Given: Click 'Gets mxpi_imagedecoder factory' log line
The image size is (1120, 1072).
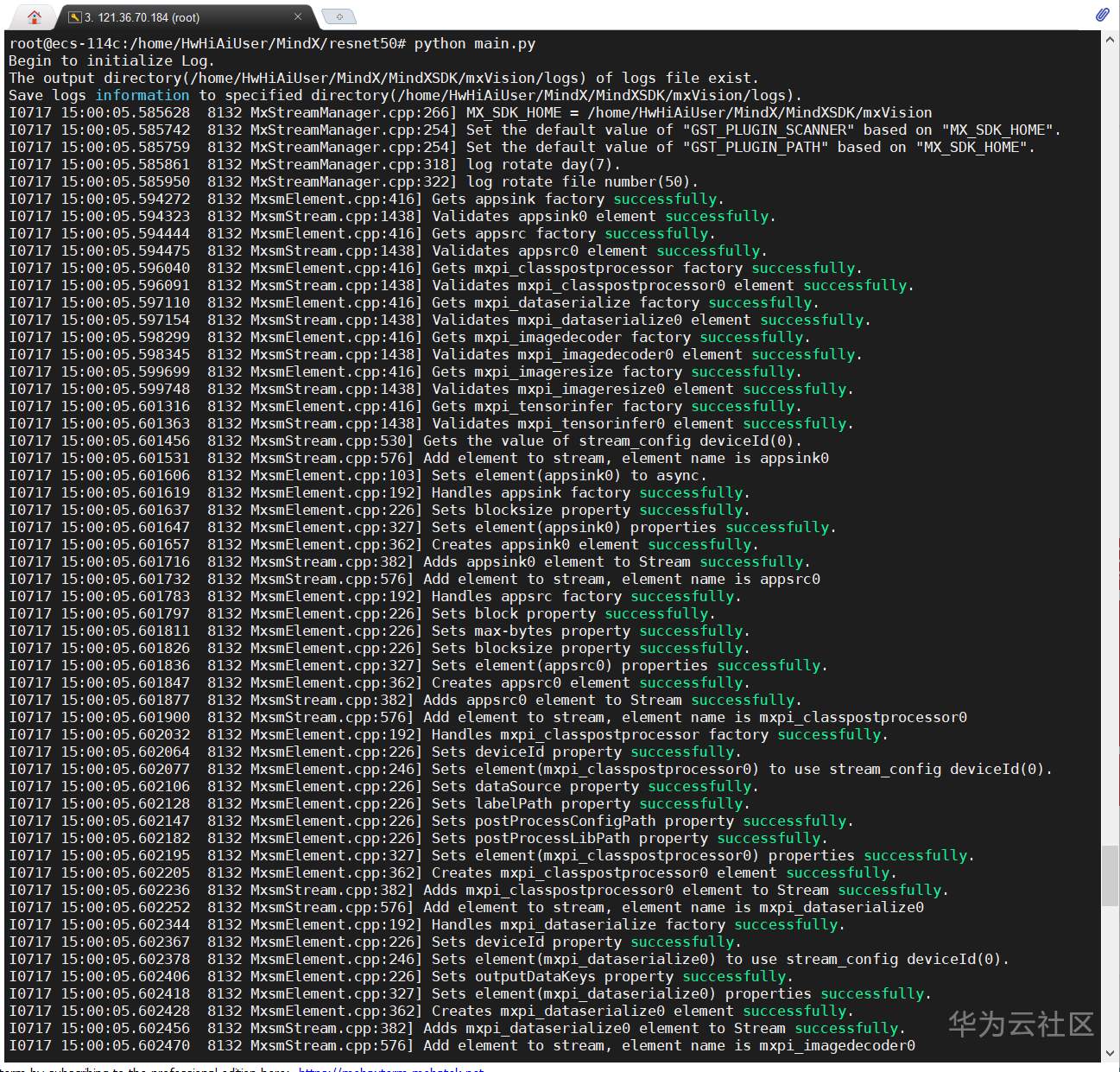Looking at the screenshot, I should [x=410, y=337].
